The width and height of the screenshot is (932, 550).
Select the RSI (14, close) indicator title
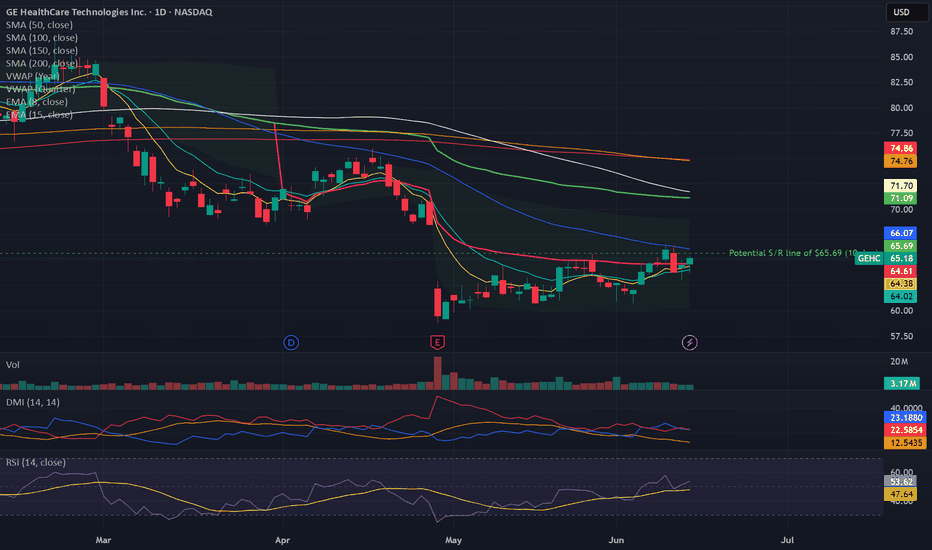[36, 462]
